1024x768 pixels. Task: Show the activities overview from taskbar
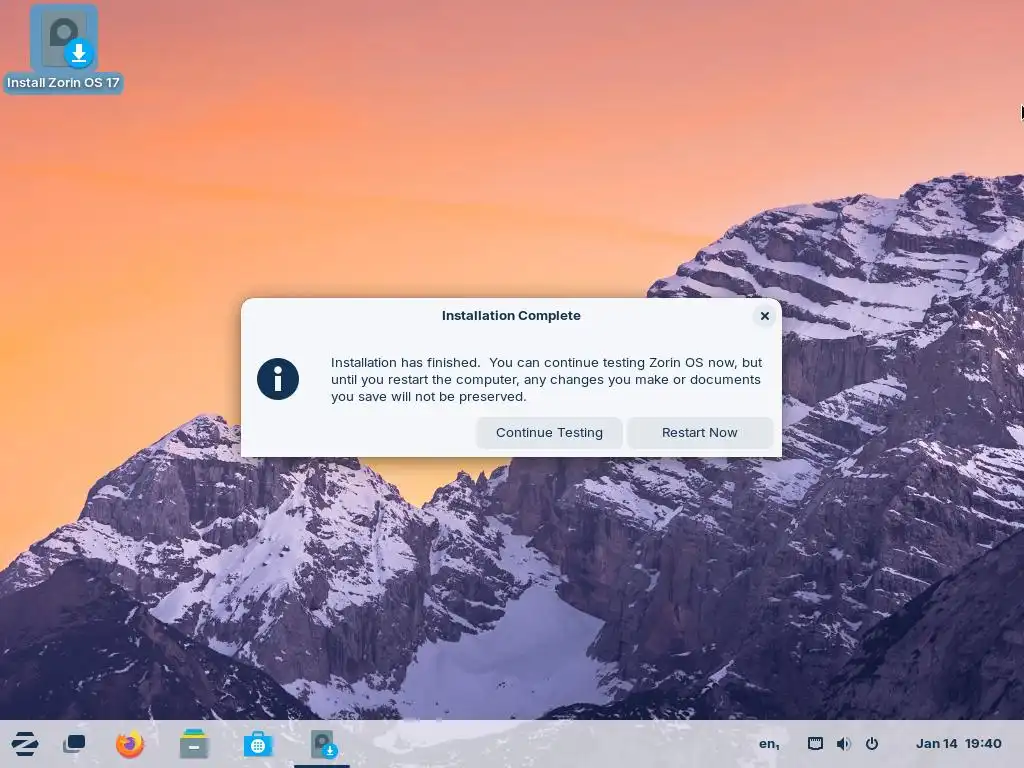(x=74, y=744)
